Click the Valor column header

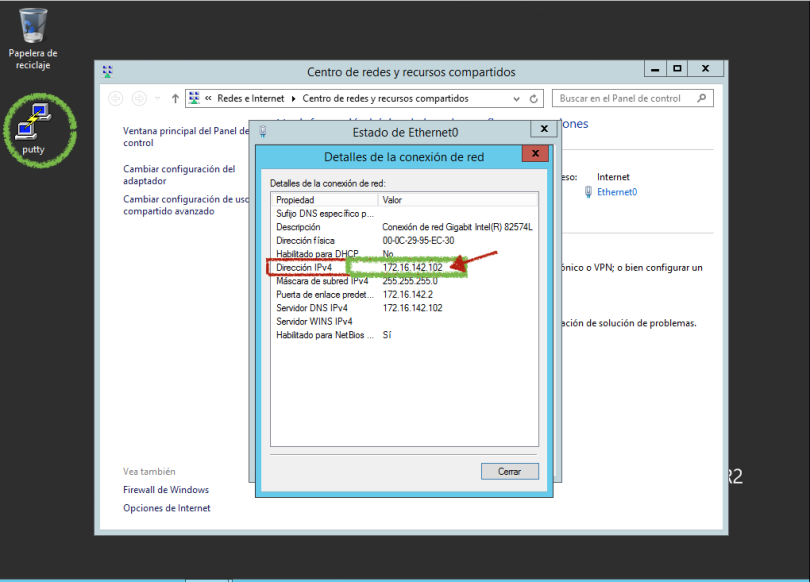click(457, 200)
